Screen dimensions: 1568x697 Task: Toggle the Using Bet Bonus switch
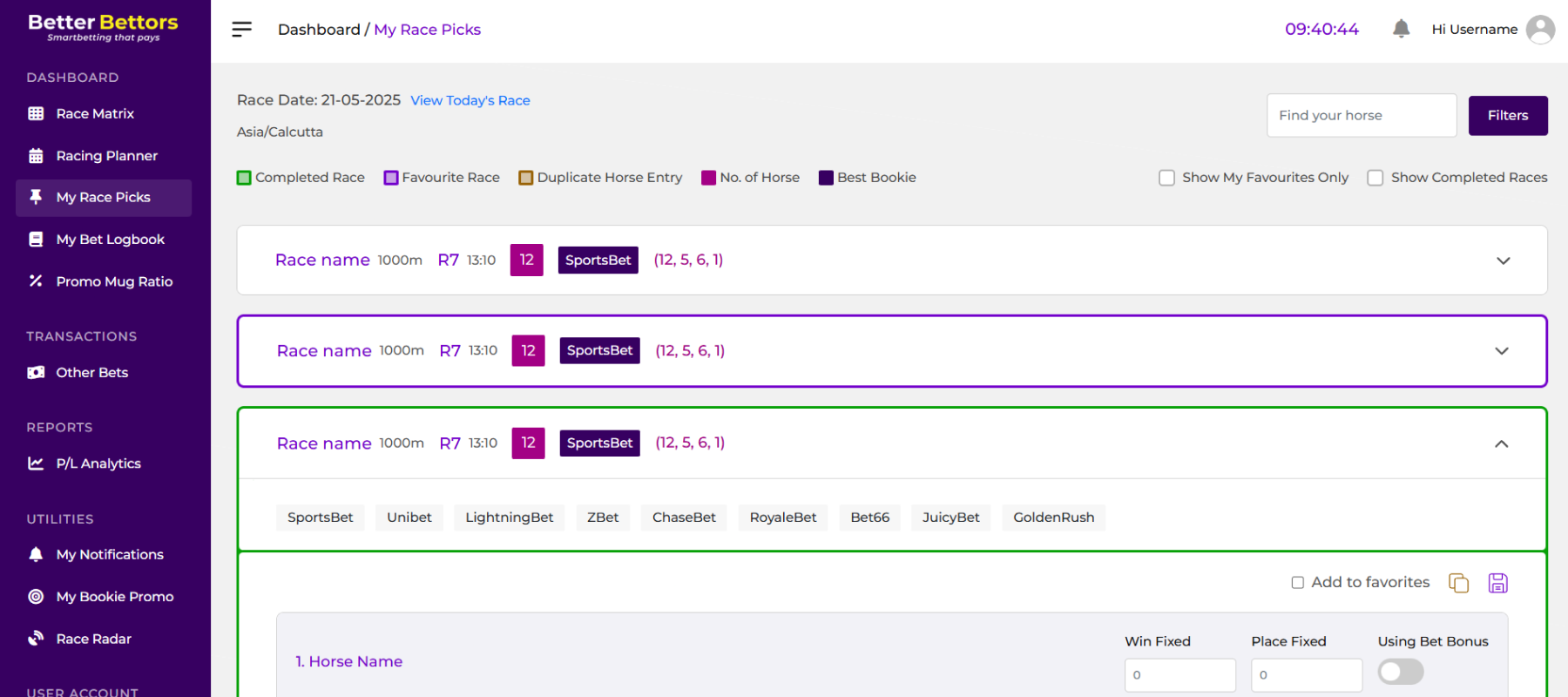tap(1400, 672)
